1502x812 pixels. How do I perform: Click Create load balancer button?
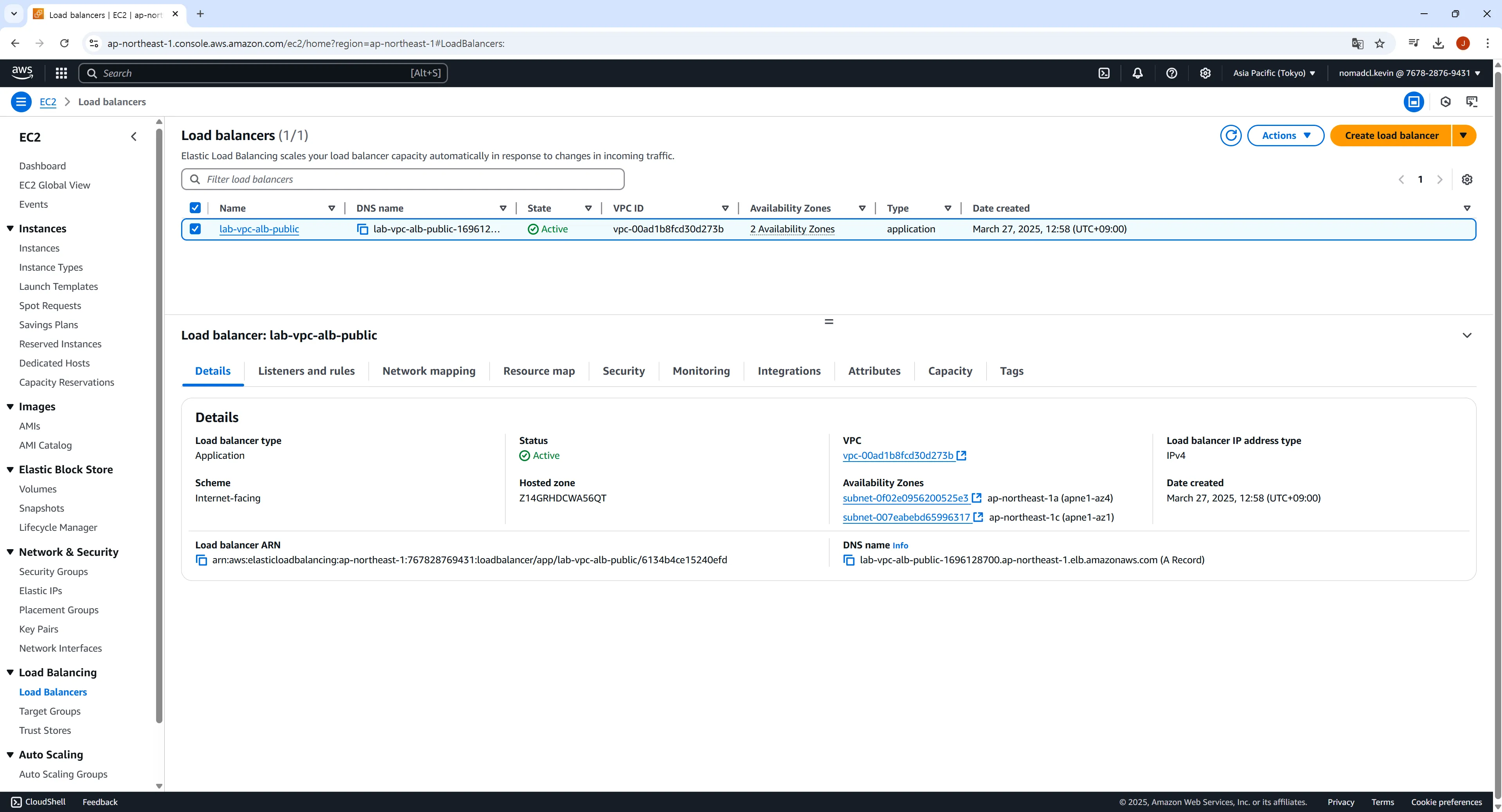pyautogui.click(x=1390, y=135)
